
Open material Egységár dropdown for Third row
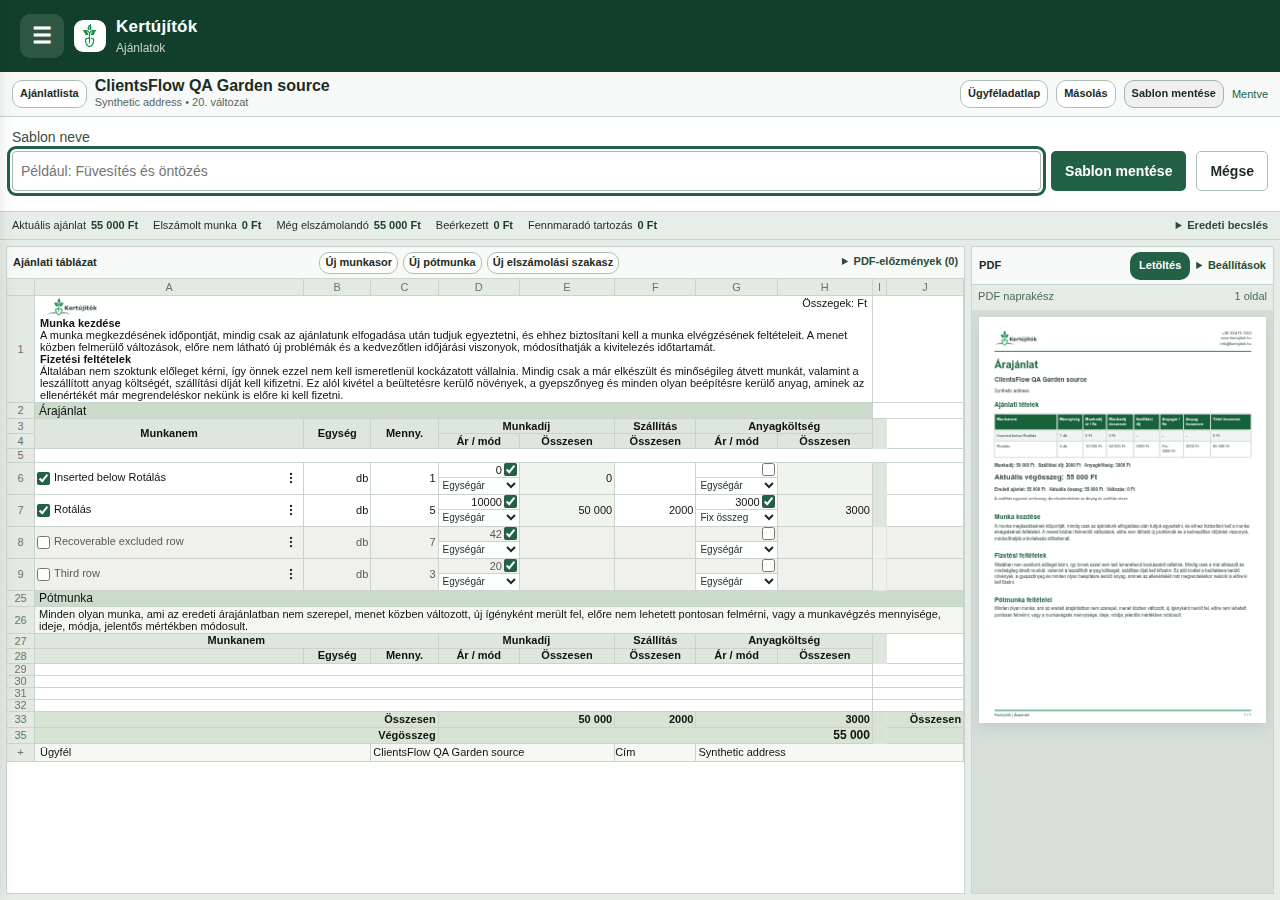[x=737, y=581]
